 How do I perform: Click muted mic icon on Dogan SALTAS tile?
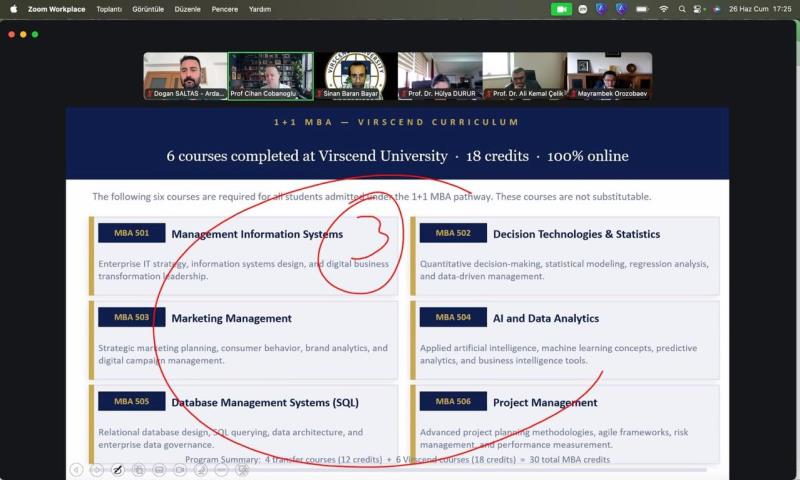tap(149, 94)
